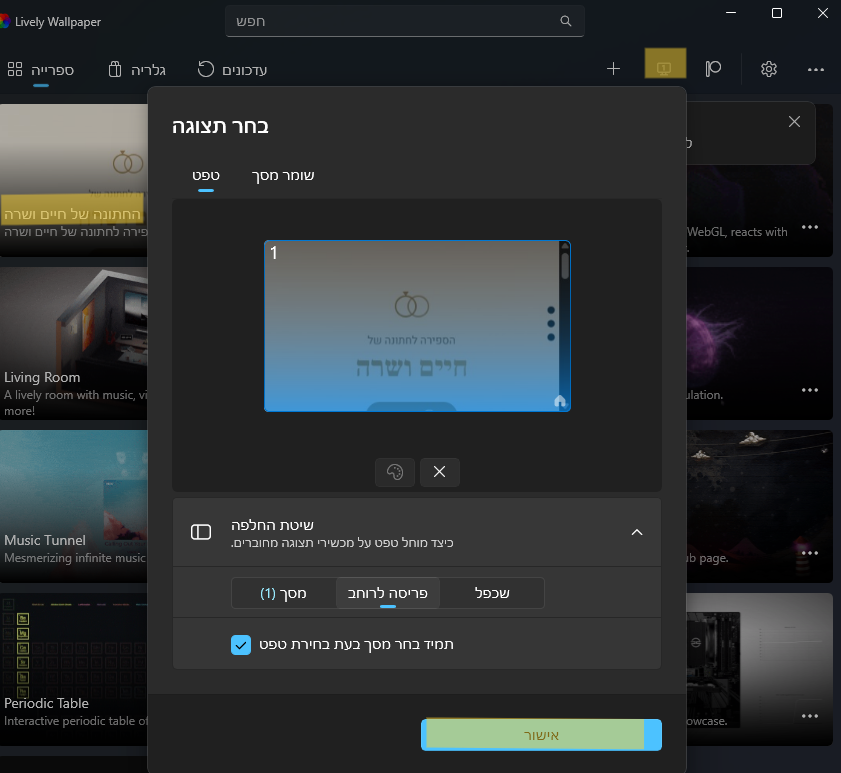Screen dimensions: 841x773
Task: Click the חפש search field
Action: coord(404,21)
